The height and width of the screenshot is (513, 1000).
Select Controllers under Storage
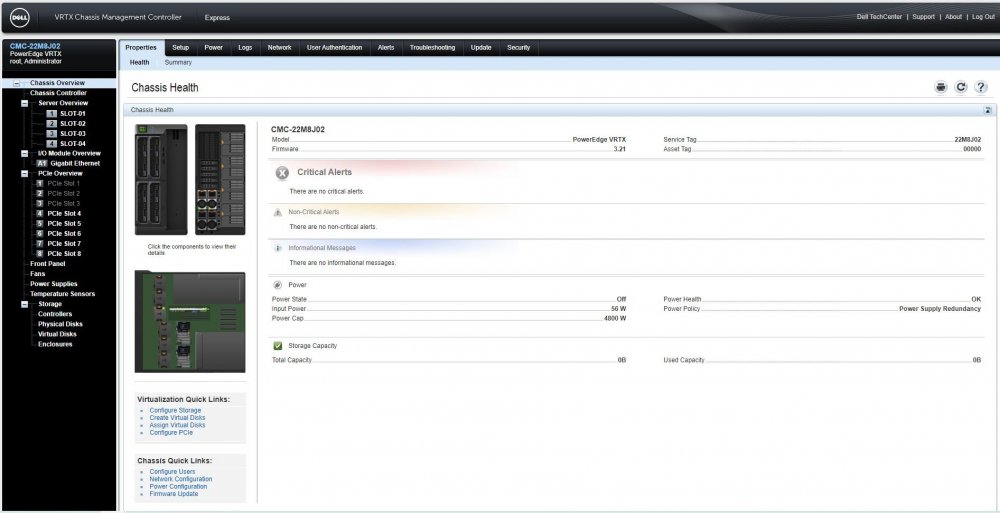tap(55, 315)
